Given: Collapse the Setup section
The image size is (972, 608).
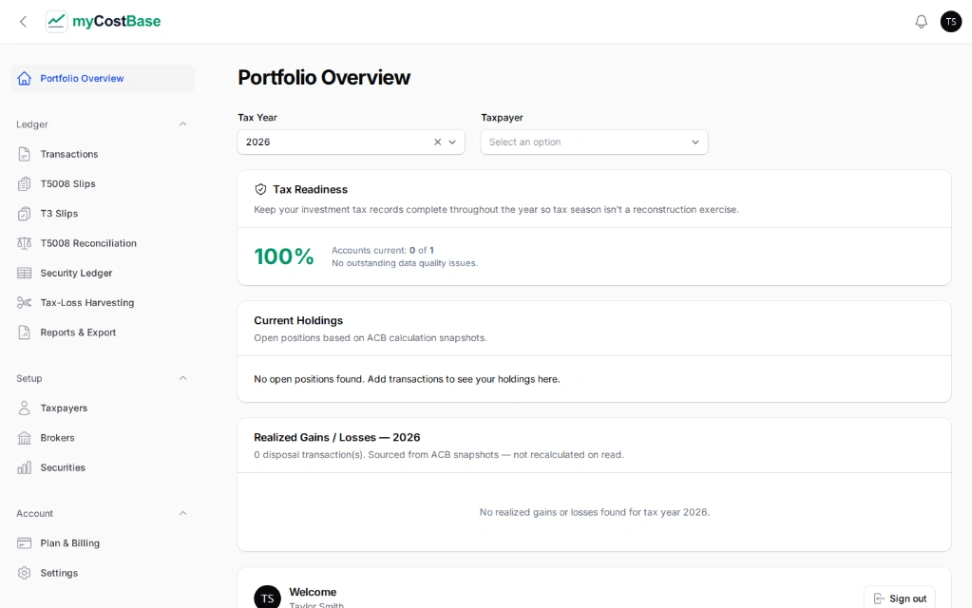Looking at the screenshot, I should tap(183, 378).
